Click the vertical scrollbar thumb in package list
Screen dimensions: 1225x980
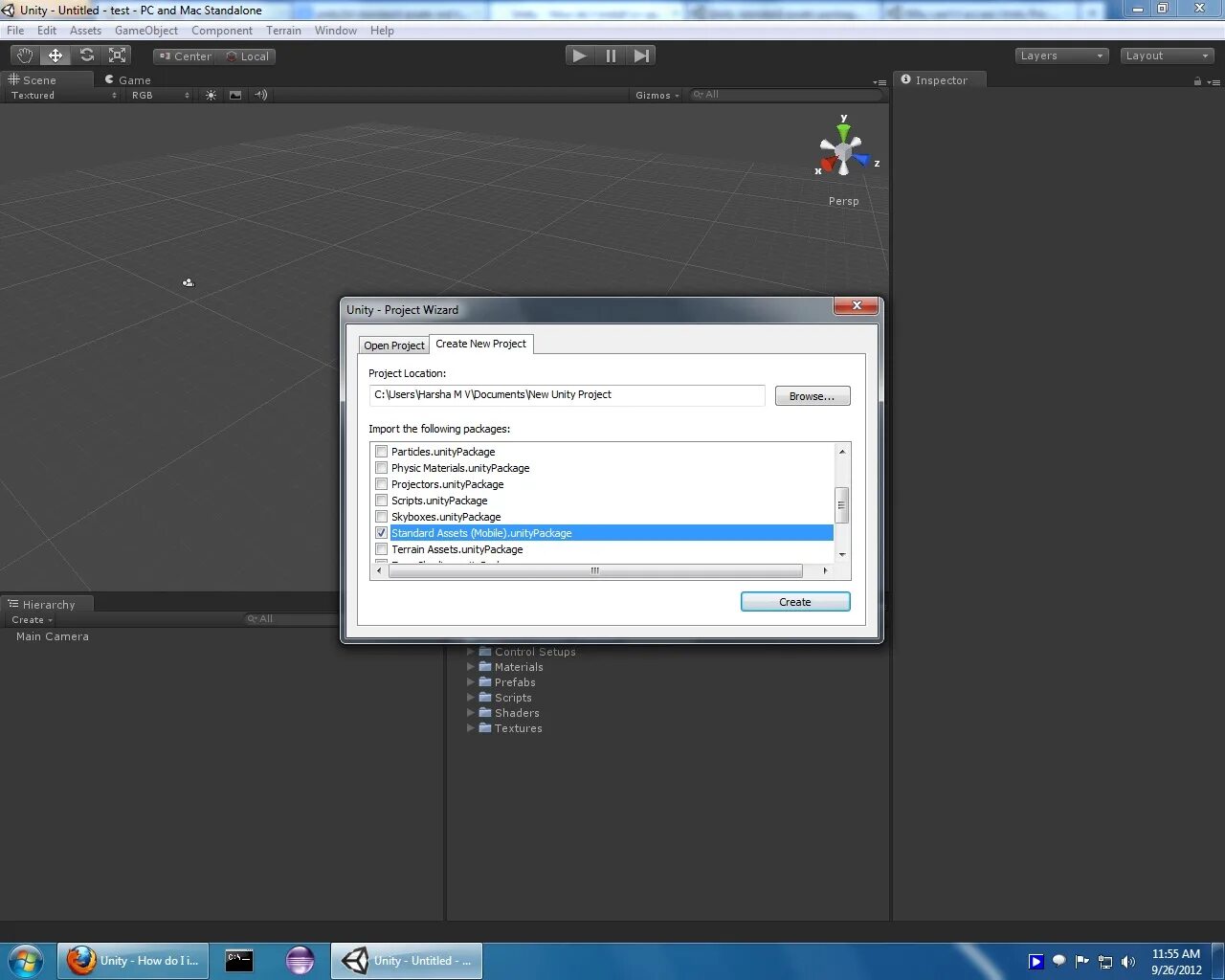(x=842, y=505)
